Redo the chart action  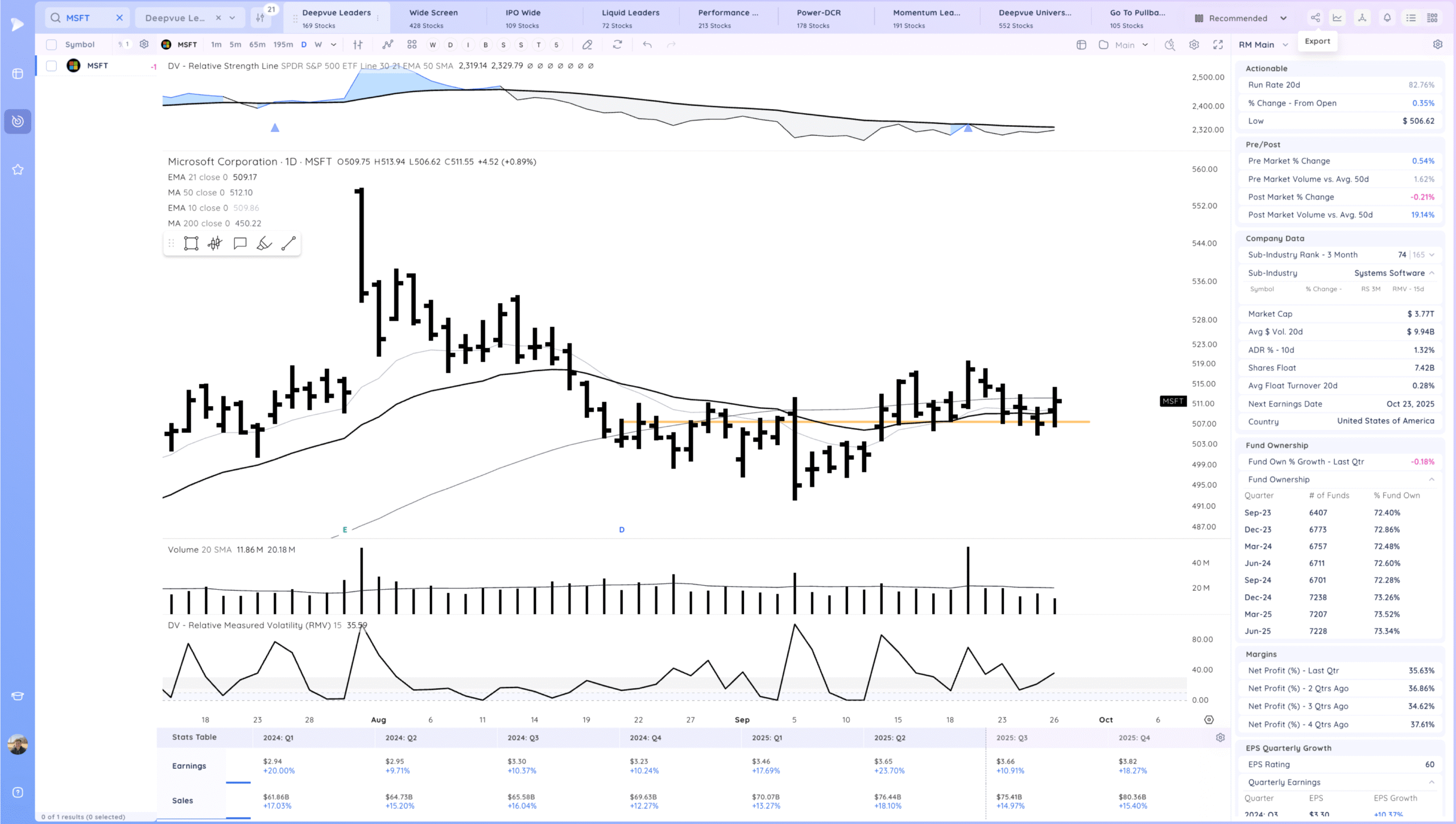click(x=671, y=44)
